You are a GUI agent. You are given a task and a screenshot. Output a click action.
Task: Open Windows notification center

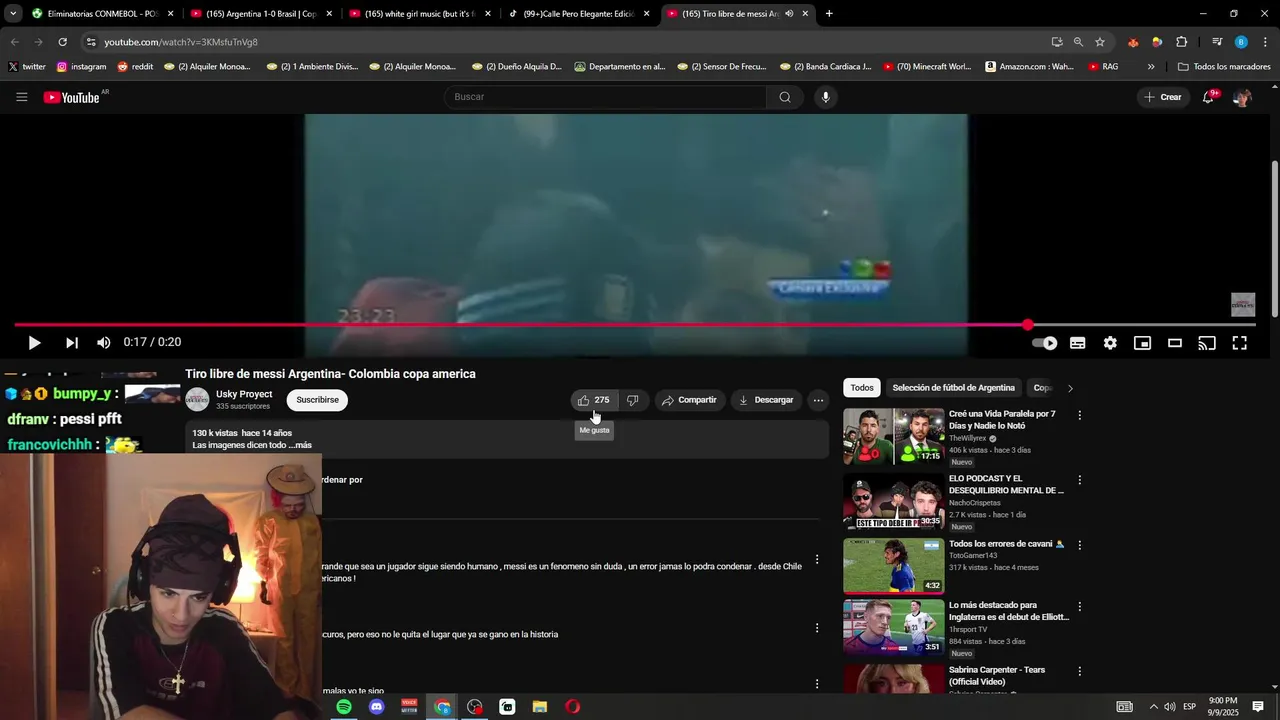click(x=1258, y=707)
